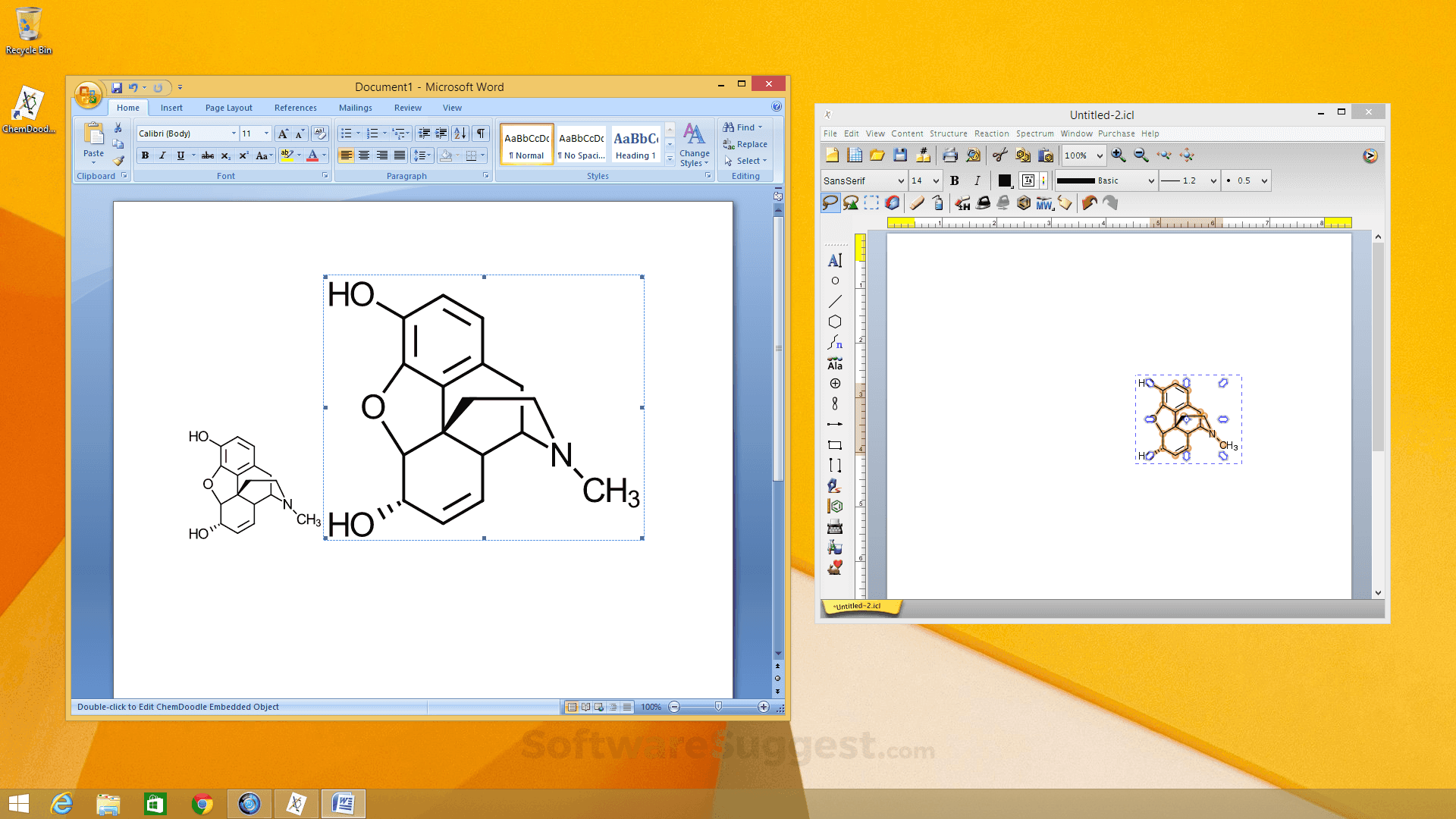Screen dimensions: 1456x819
Task: Switch to the References tab in Word
Action: click(295, 108)
